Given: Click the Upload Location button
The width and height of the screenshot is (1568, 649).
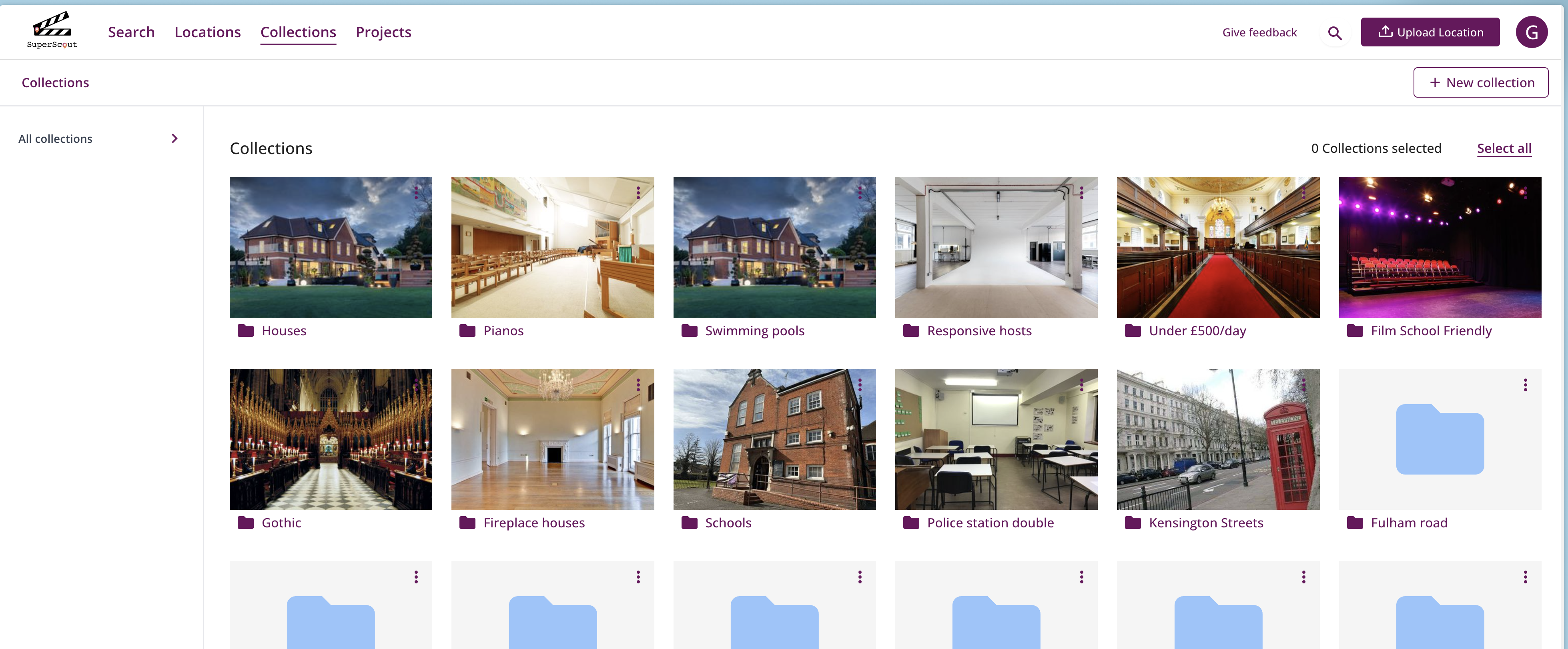Looking at the screenshot, I should (x=1430, y=32).
